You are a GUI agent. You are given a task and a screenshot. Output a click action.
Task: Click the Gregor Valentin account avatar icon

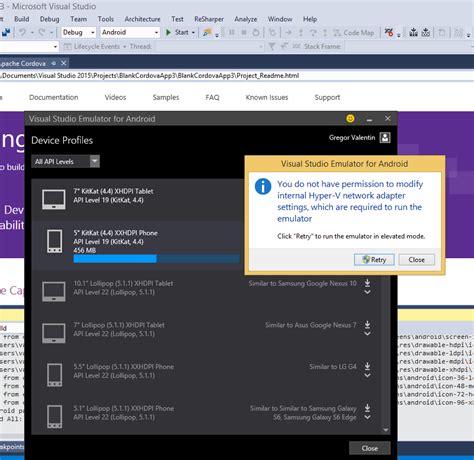point(385,138)
